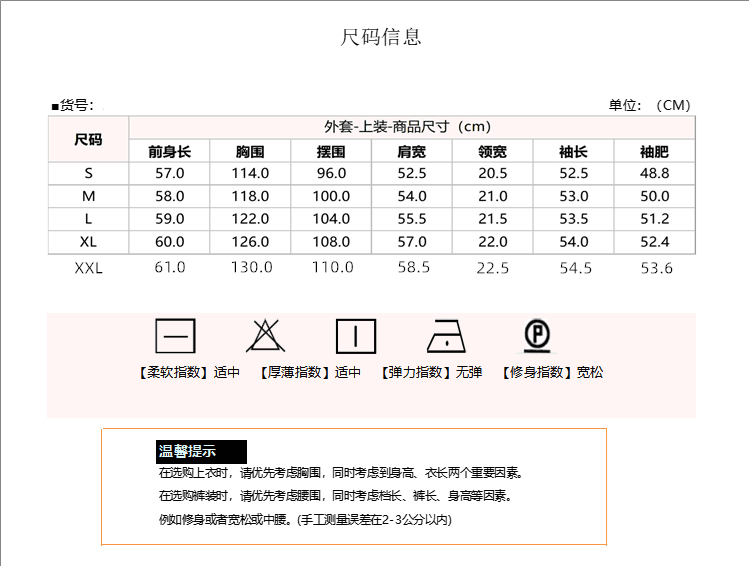The image size is (749, 566).
Task: Click the tip line starting 例如修身或者宽松
Action: click(x=305, y=519)
